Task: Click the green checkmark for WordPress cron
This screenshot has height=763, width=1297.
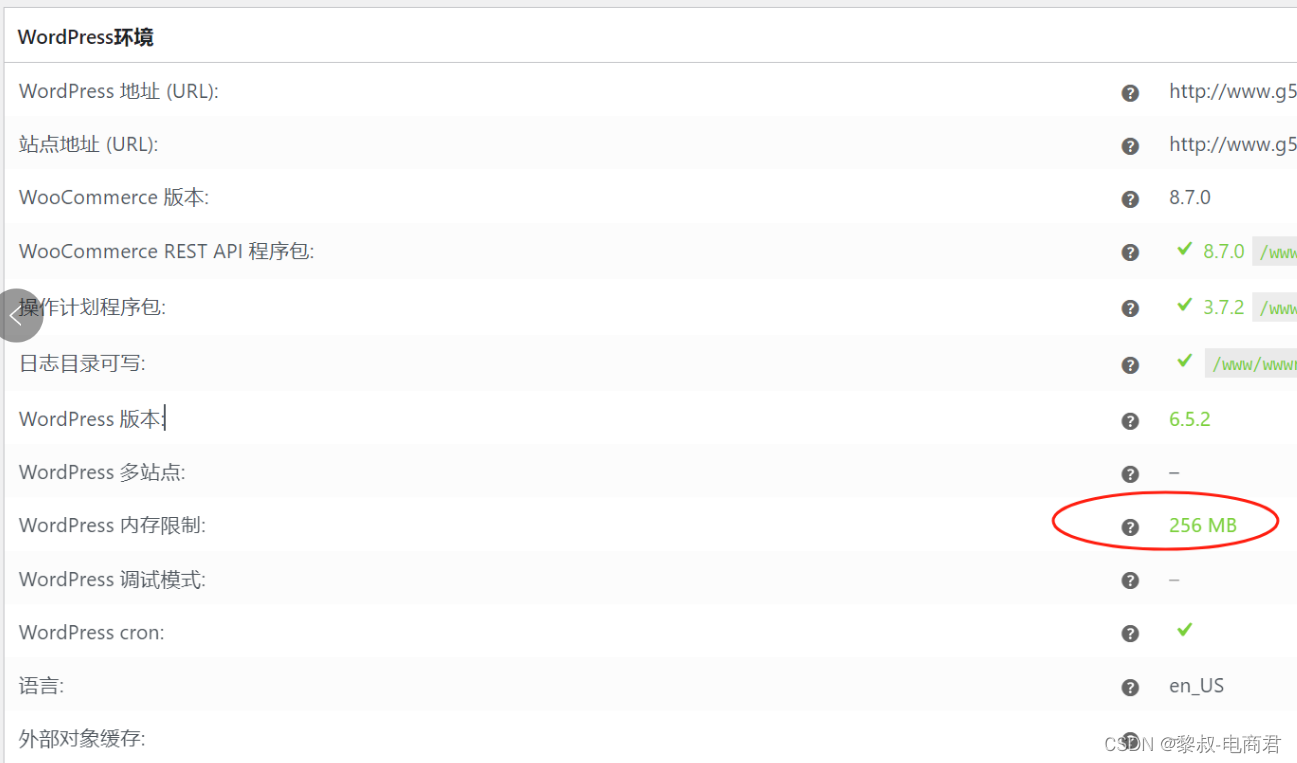Action: pos(1184,630)
